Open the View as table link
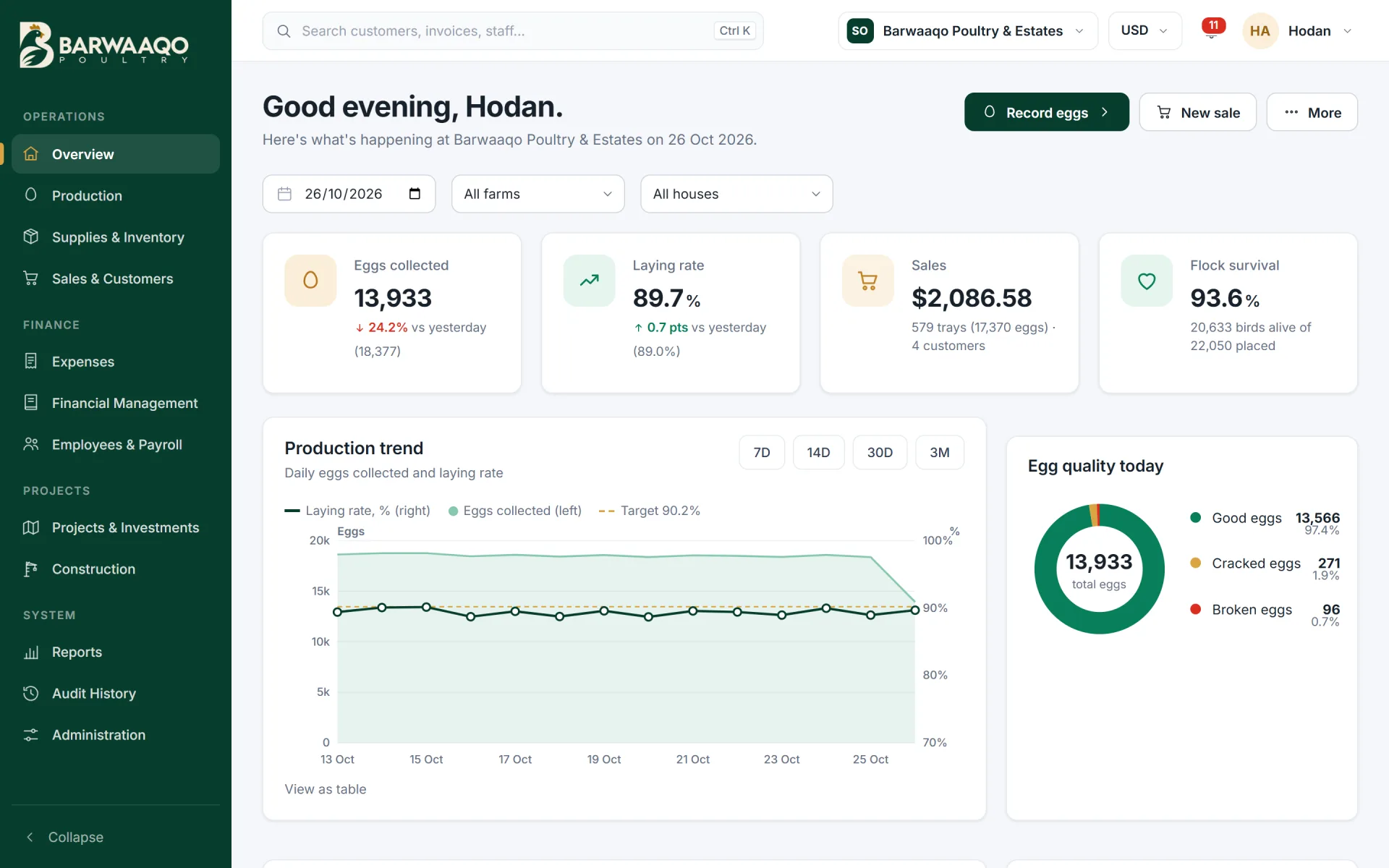The image size is (1389, 868). click(x=326, y=789)
